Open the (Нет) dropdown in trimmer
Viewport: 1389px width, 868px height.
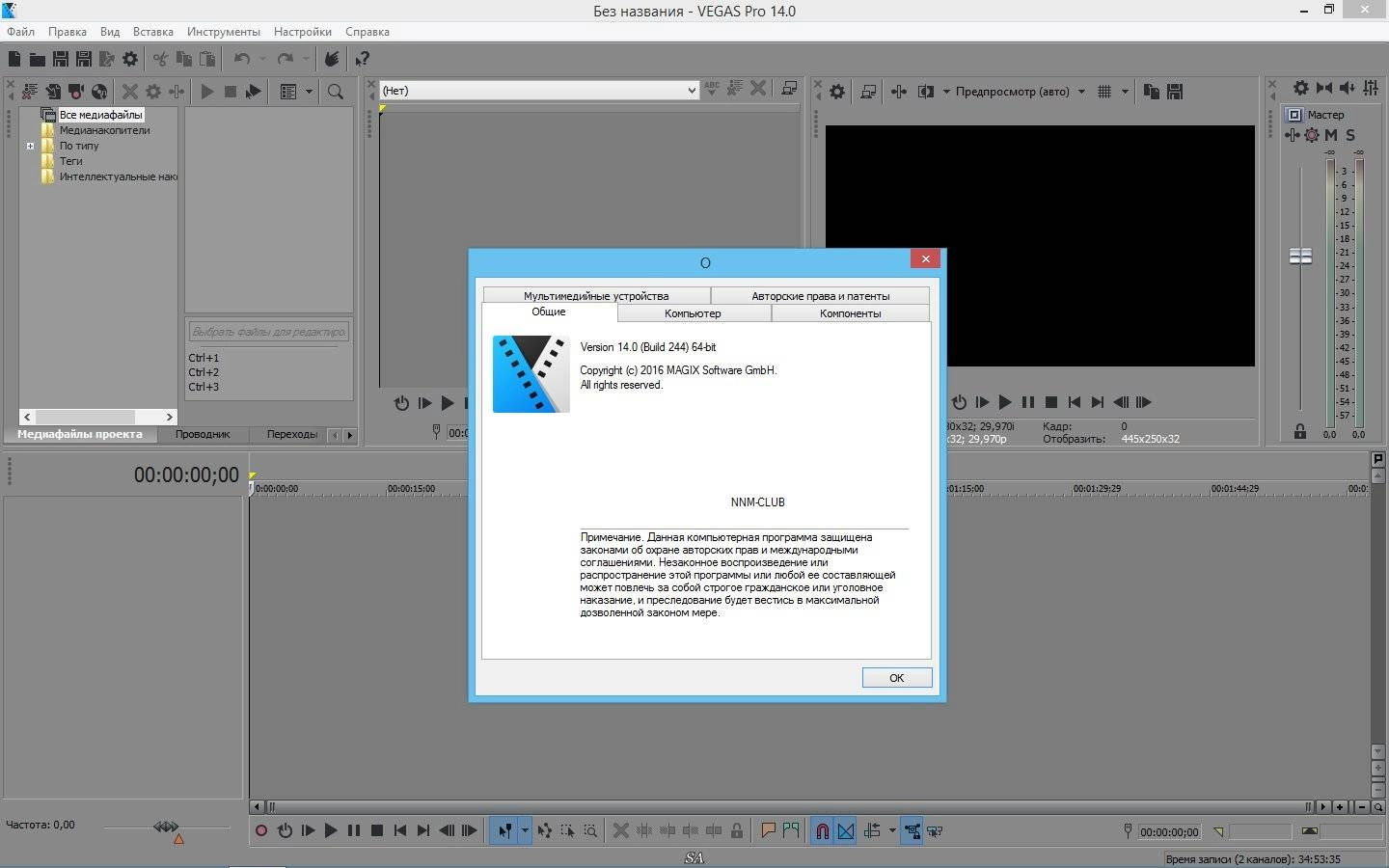point(538,91)
